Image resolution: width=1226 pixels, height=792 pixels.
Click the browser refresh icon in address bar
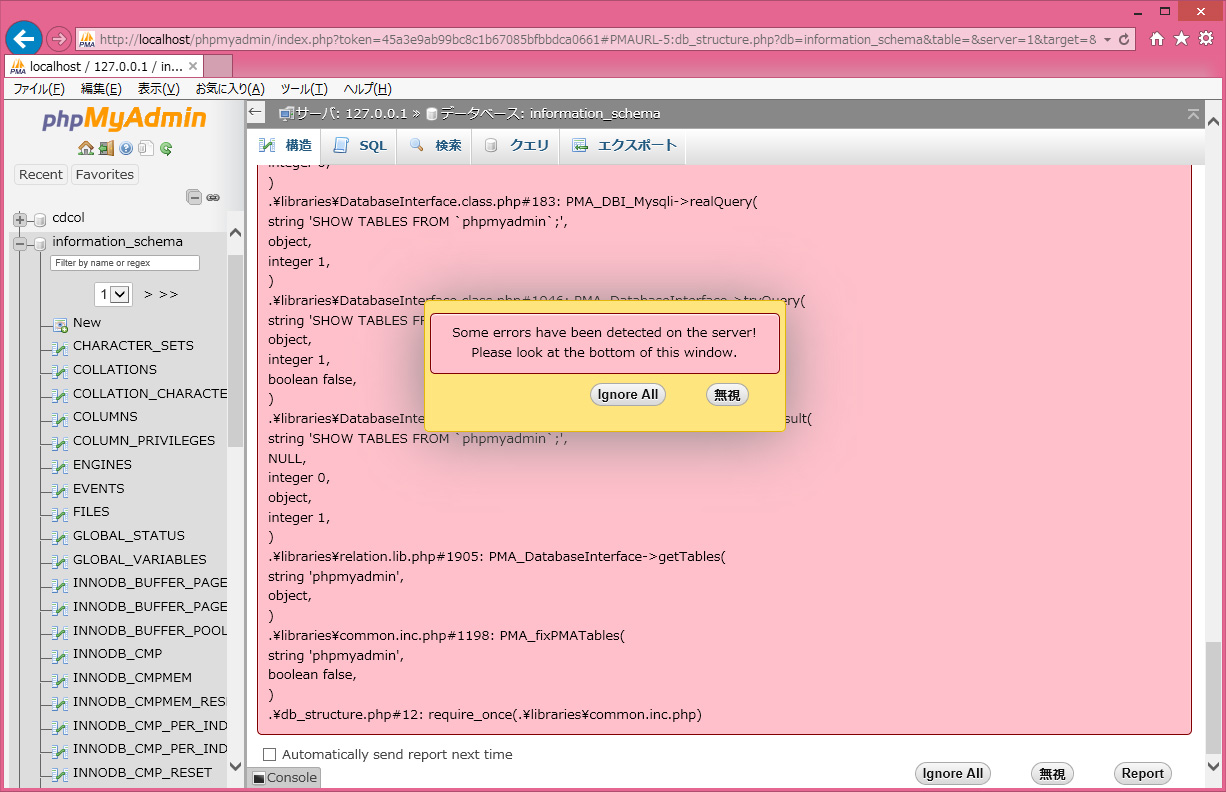coord(1124,39)
